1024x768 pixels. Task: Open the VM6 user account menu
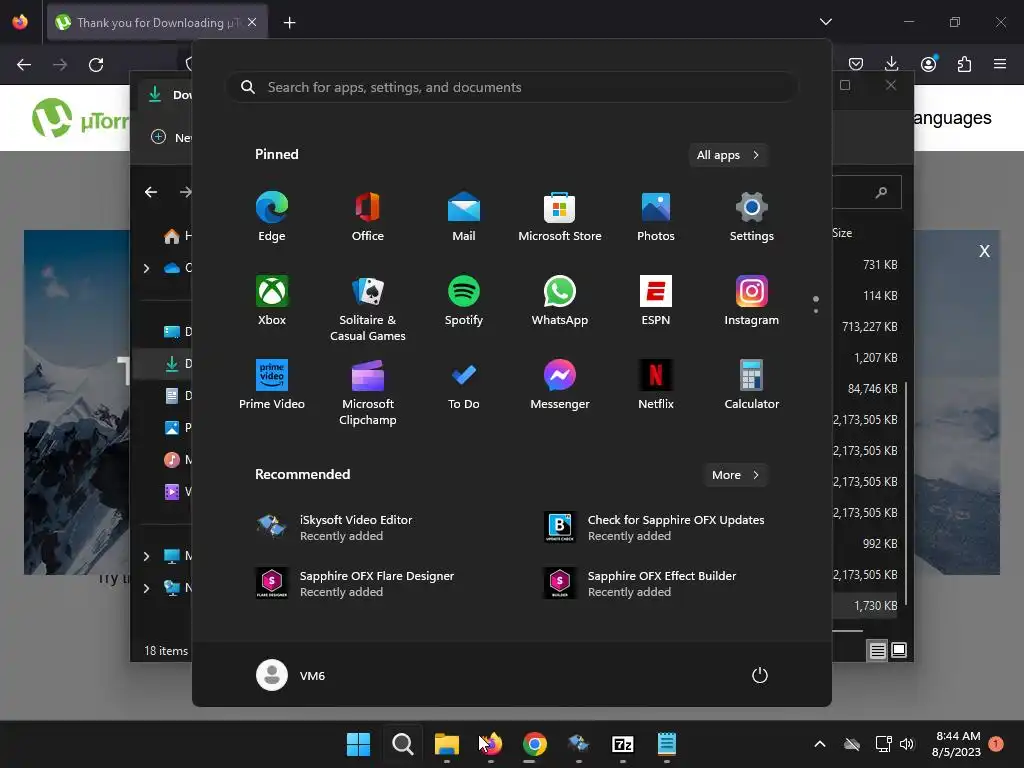click(291, 675)
